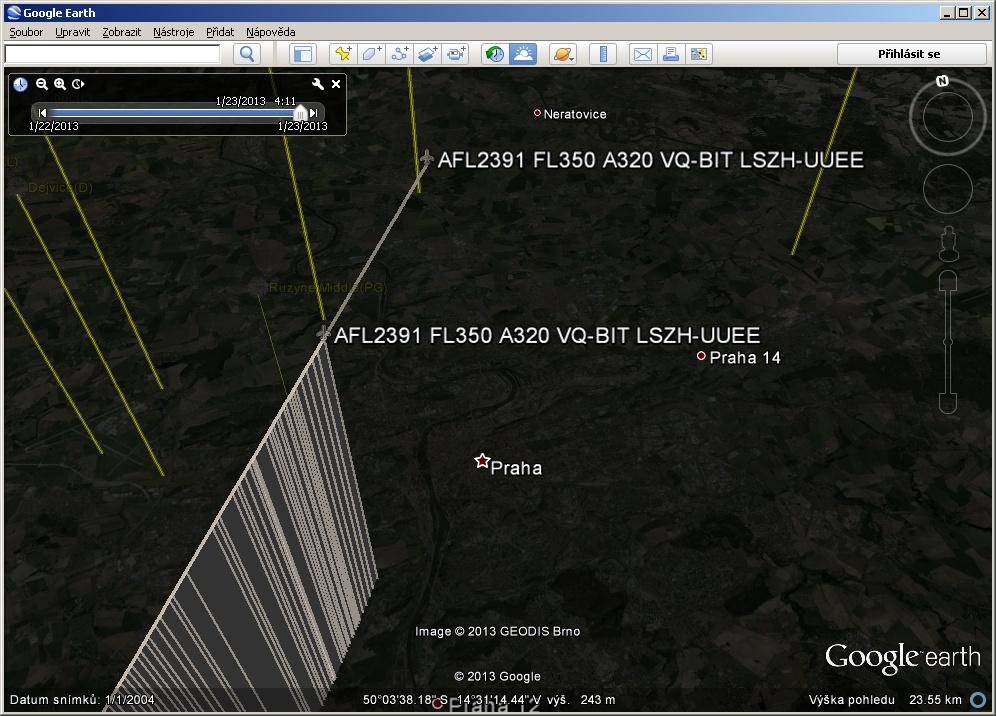Email the current view
996x716 pixels.
643,54
